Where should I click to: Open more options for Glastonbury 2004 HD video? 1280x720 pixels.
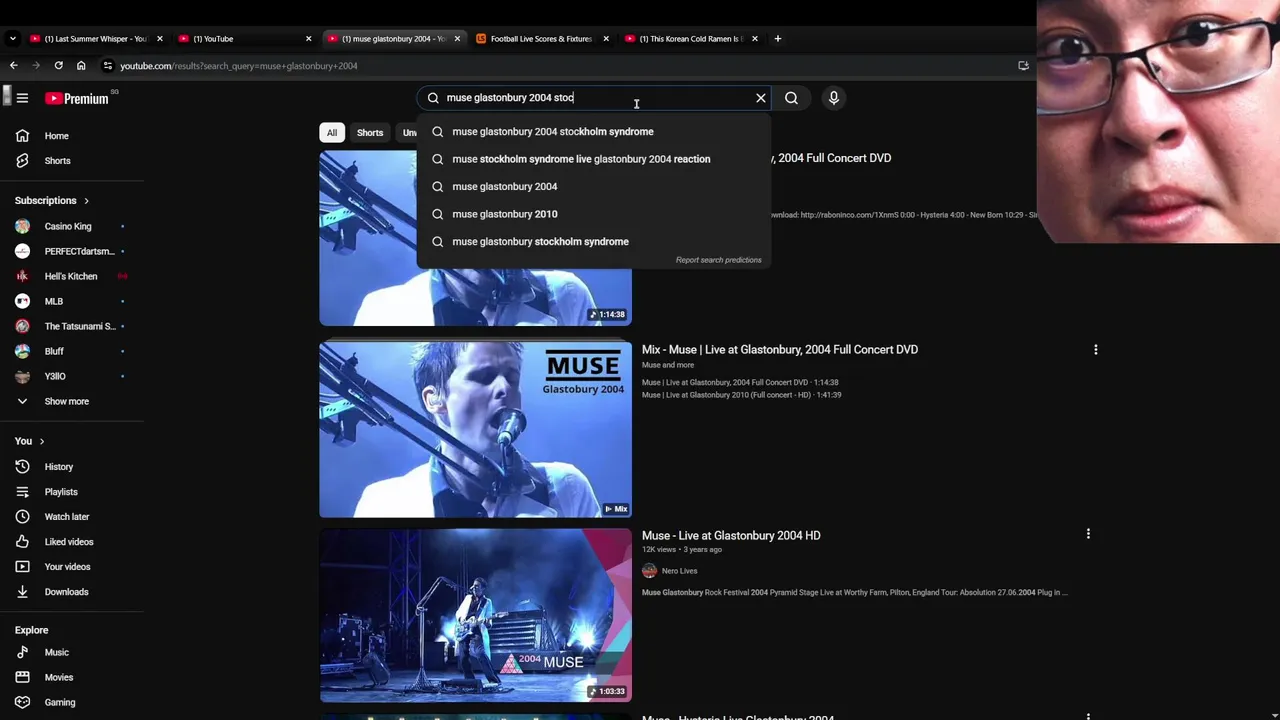(x=1088, y=534)
